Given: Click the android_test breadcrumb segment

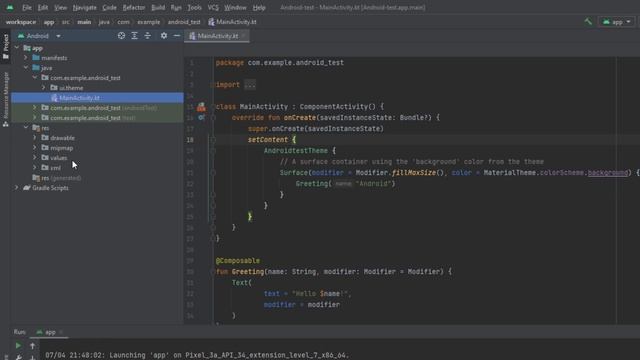Looking at the screenshot, I should tap(184, 22).
